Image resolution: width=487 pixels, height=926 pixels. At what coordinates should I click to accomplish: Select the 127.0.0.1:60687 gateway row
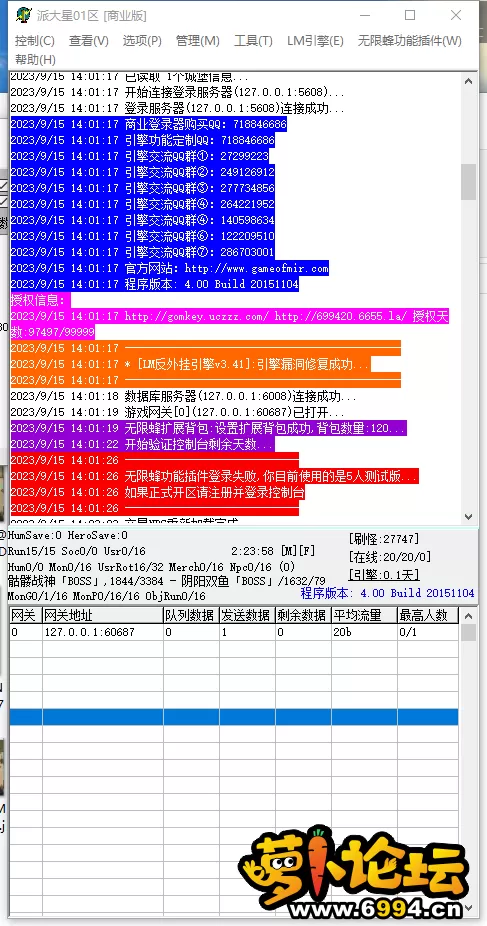pos(234,632)
